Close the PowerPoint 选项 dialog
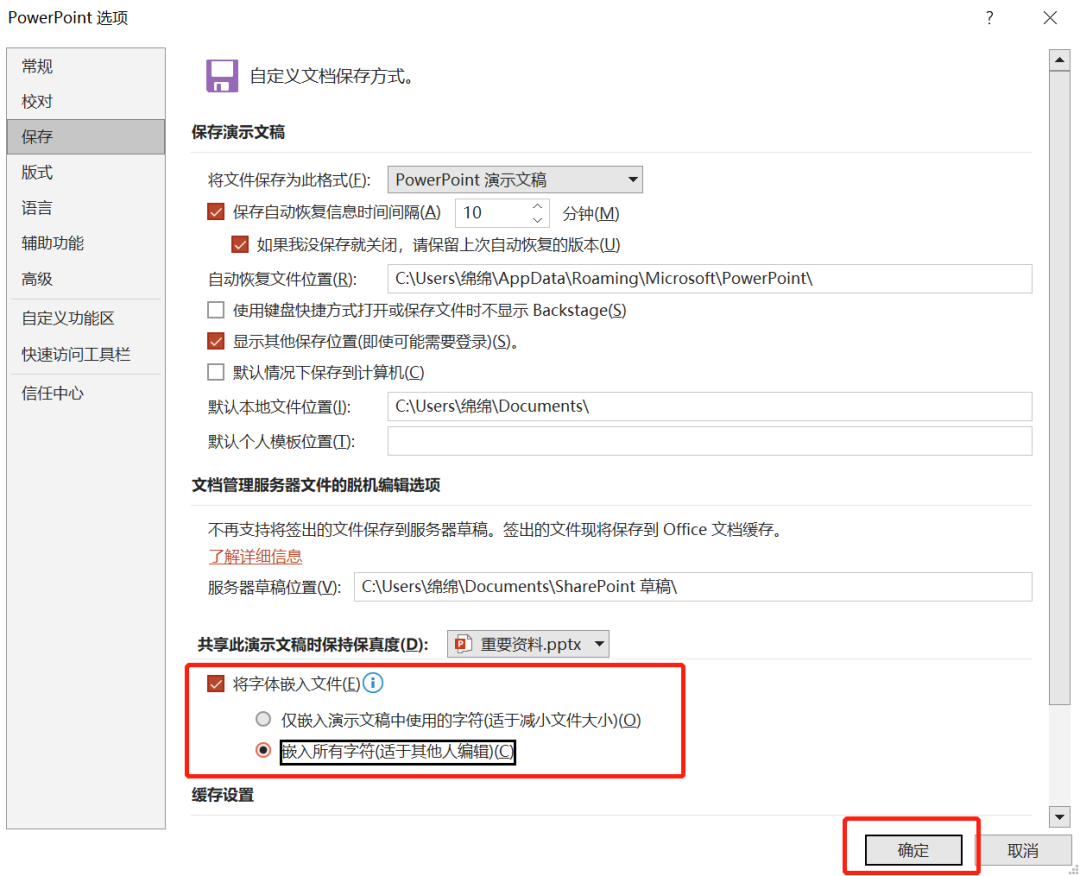The image size is (1080, 876). [1050, 18]
